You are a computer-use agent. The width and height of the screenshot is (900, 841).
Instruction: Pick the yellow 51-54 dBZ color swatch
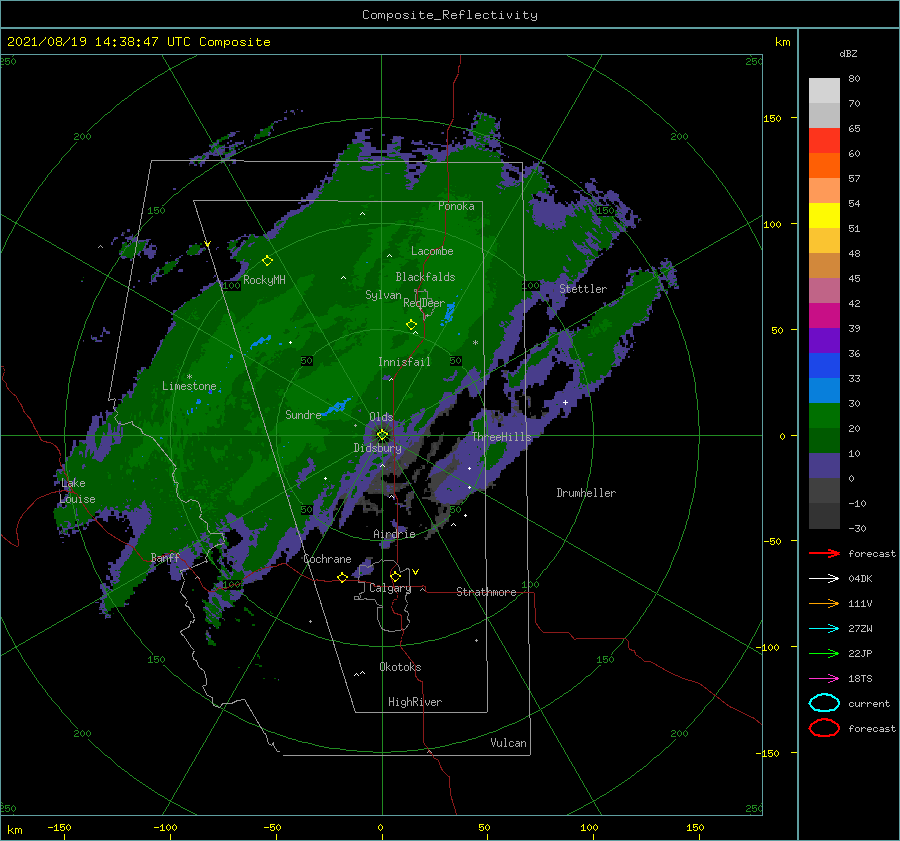pos(824,215)
